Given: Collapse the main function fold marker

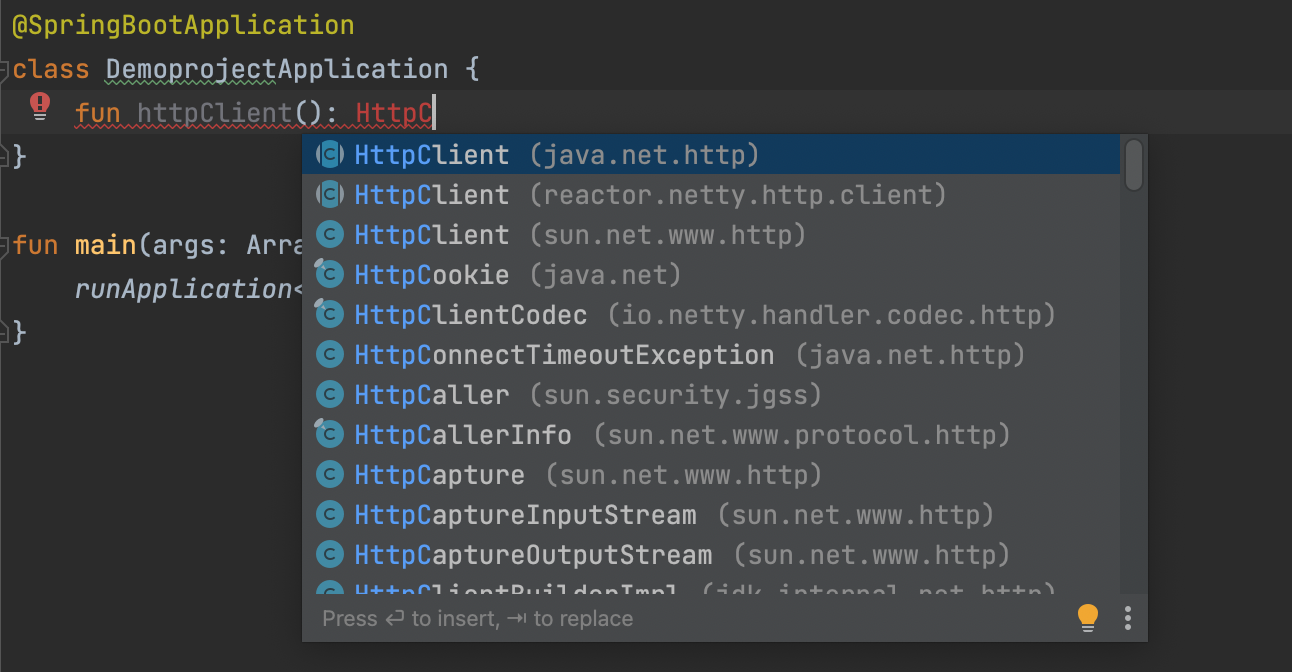Looking at the screenshot, I should 4,245.
